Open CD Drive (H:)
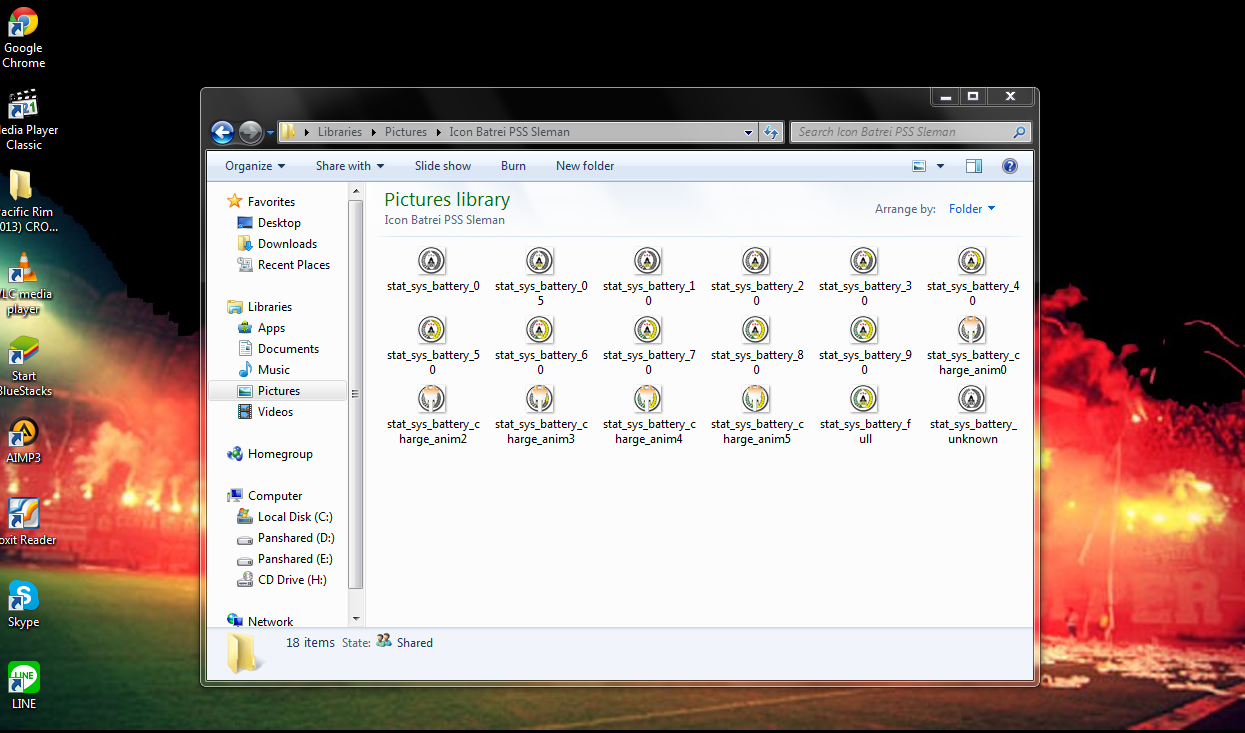This screenshot has width=1245, height=733. (x=282, y=579)
